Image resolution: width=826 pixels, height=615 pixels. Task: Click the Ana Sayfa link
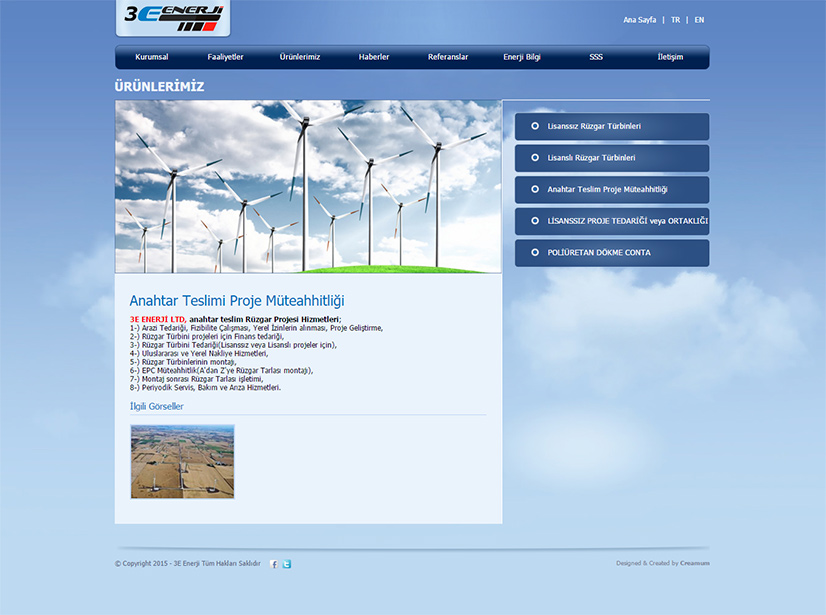tap(640, 20)
